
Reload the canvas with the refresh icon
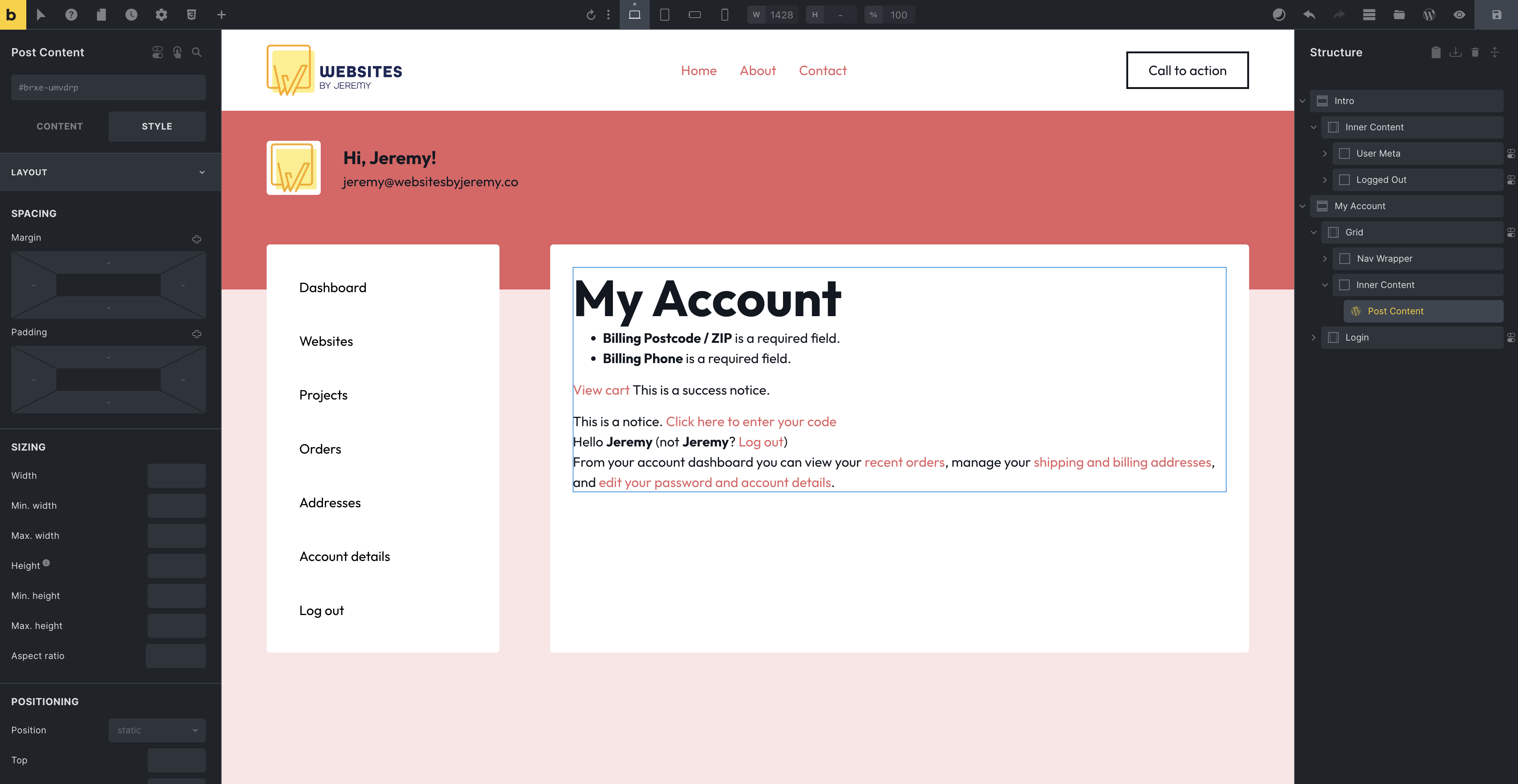[591, 15]
